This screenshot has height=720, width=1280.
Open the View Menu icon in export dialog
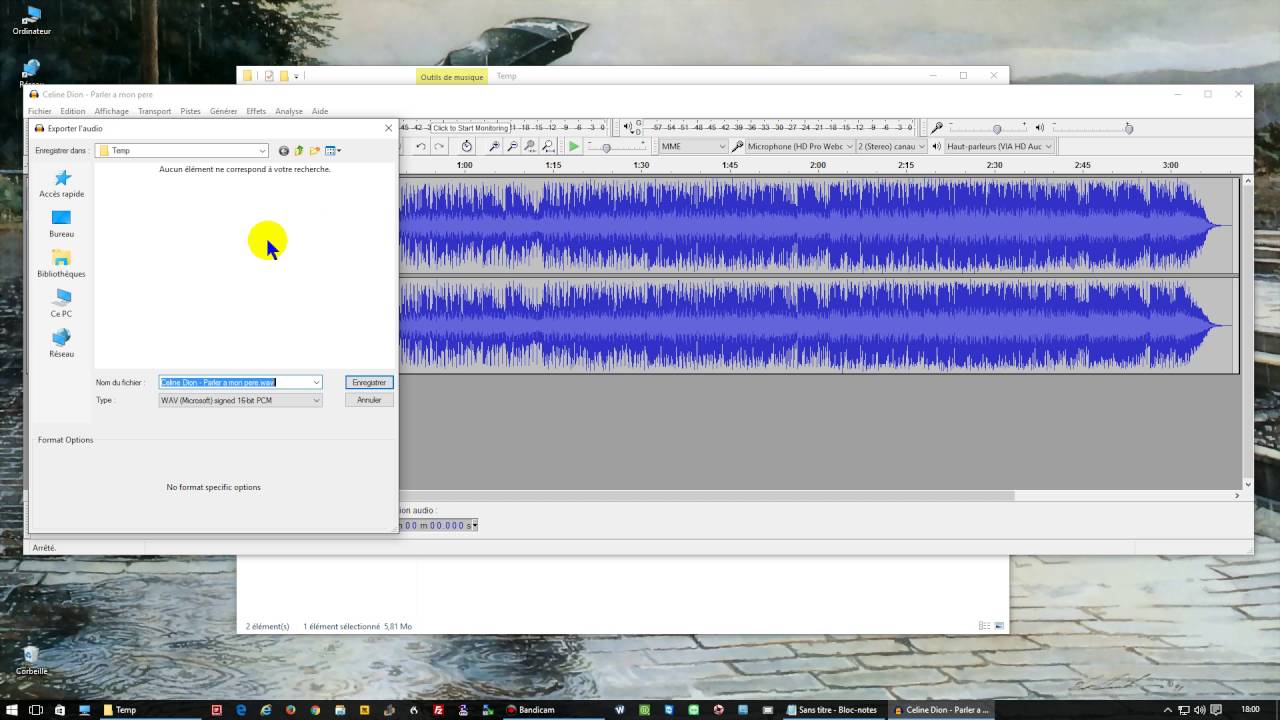pyautogui.click(x=332, y=151)
